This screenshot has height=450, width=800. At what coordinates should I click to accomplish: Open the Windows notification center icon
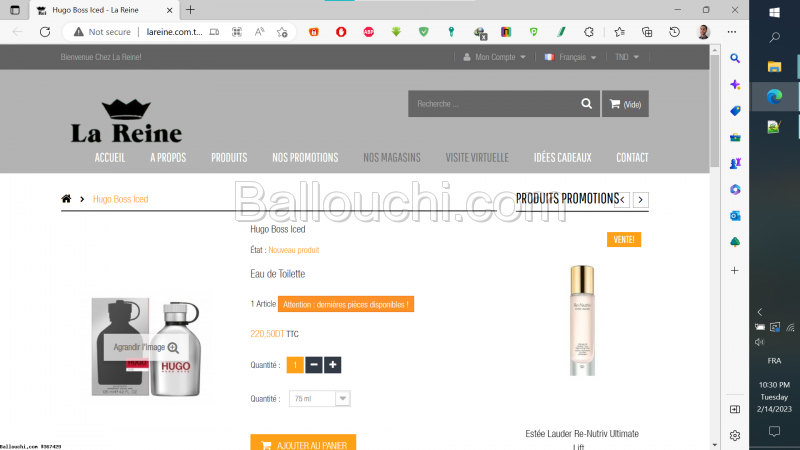[x=774, y=431]
